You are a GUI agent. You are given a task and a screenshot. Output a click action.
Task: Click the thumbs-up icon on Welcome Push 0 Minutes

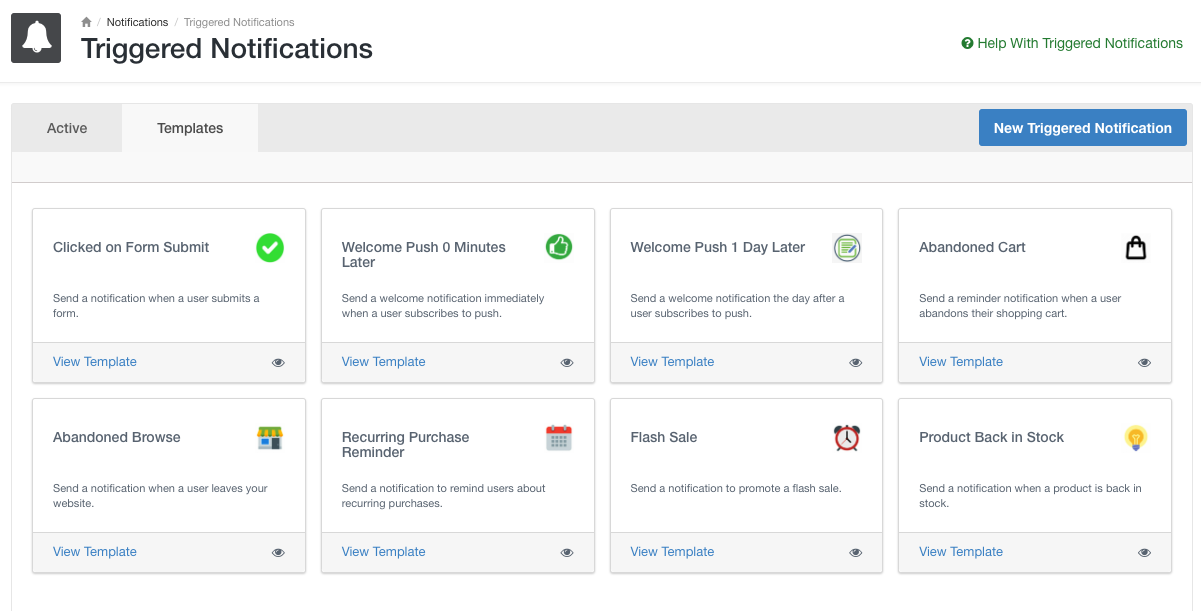(x=558, y=246)
